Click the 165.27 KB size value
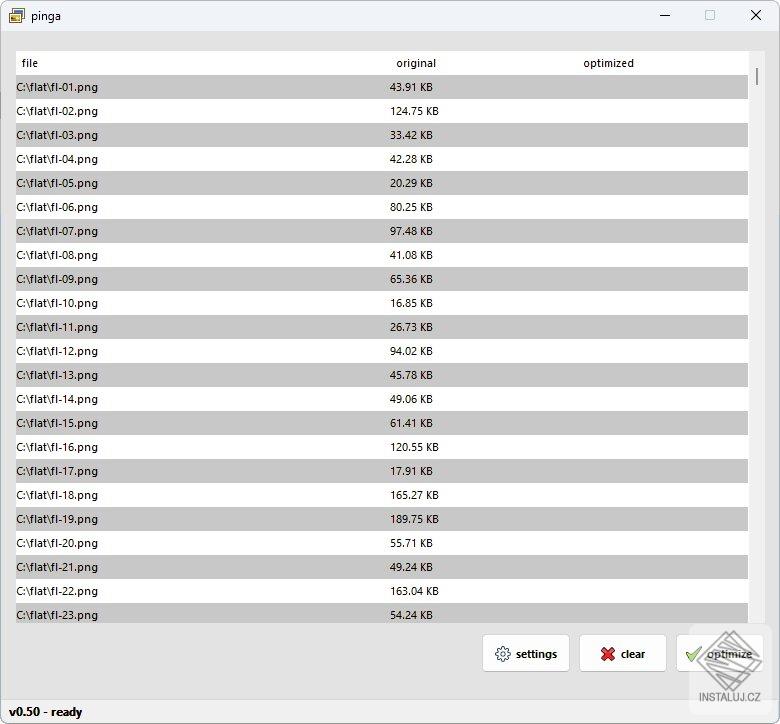780x724 pixels. point(414,495)
